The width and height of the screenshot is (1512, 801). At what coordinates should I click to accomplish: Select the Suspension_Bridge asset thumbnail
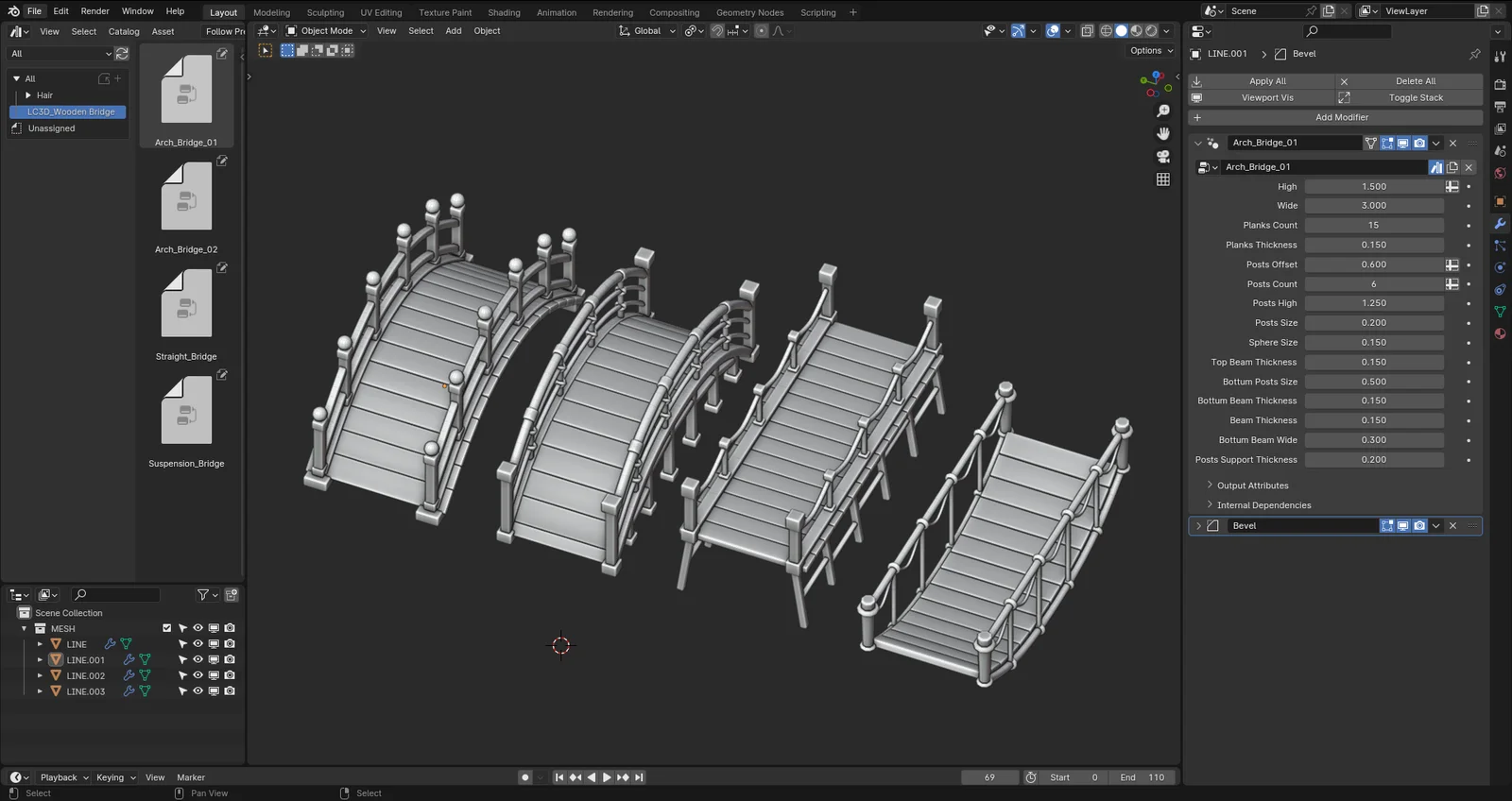coord(186,412)
